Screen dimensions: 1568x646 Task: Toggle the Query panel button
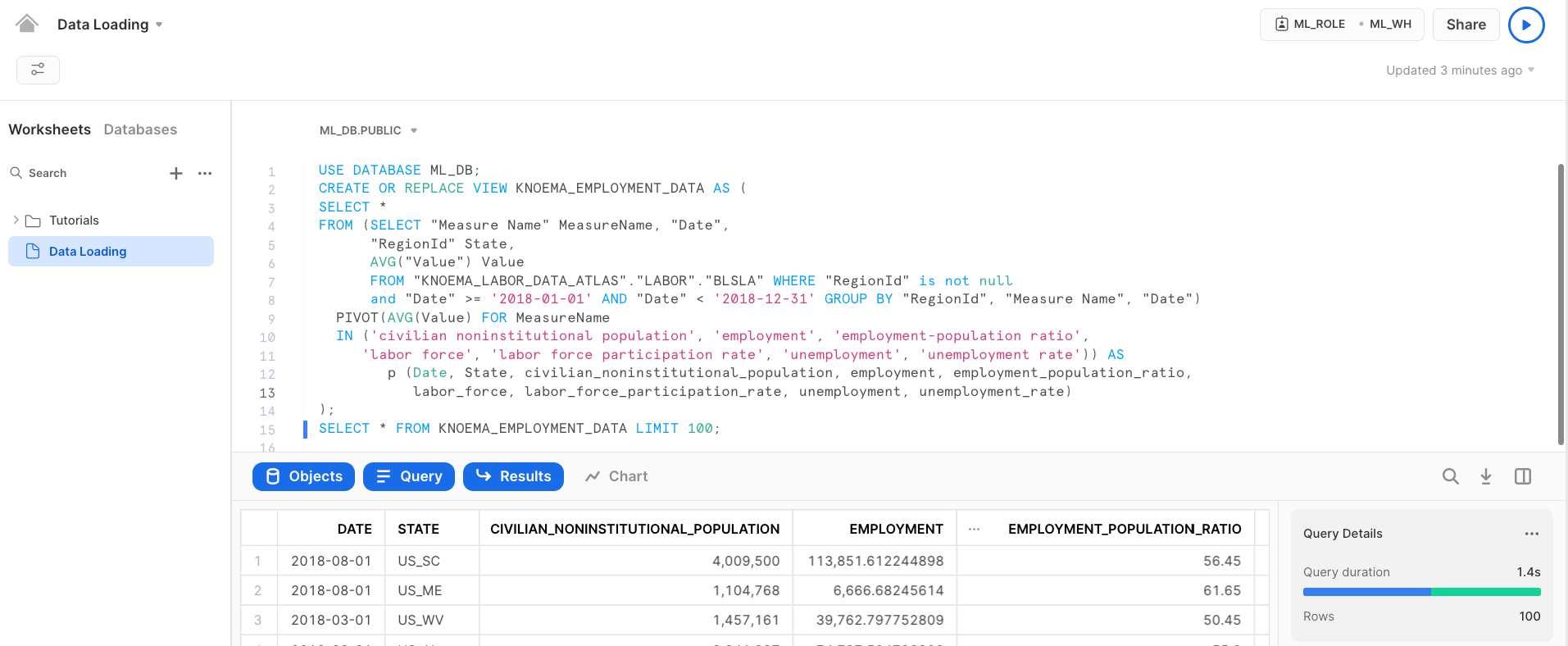pyautogui.click(x=408, y=476)
